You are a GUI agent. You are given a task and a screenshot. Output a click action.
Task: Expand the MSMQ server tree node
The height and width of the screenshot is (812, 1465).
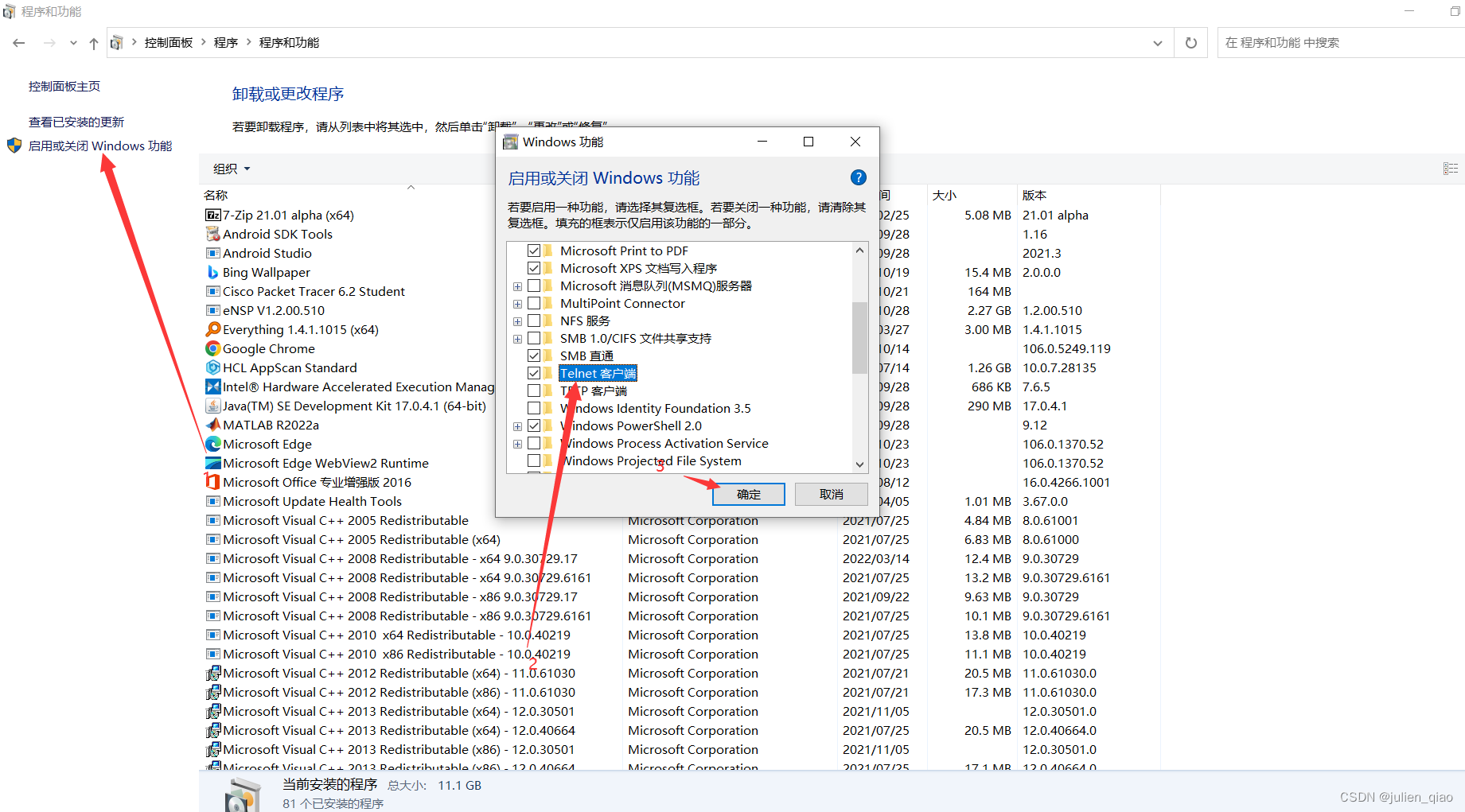pyautogui.click(x=517, y=286)
